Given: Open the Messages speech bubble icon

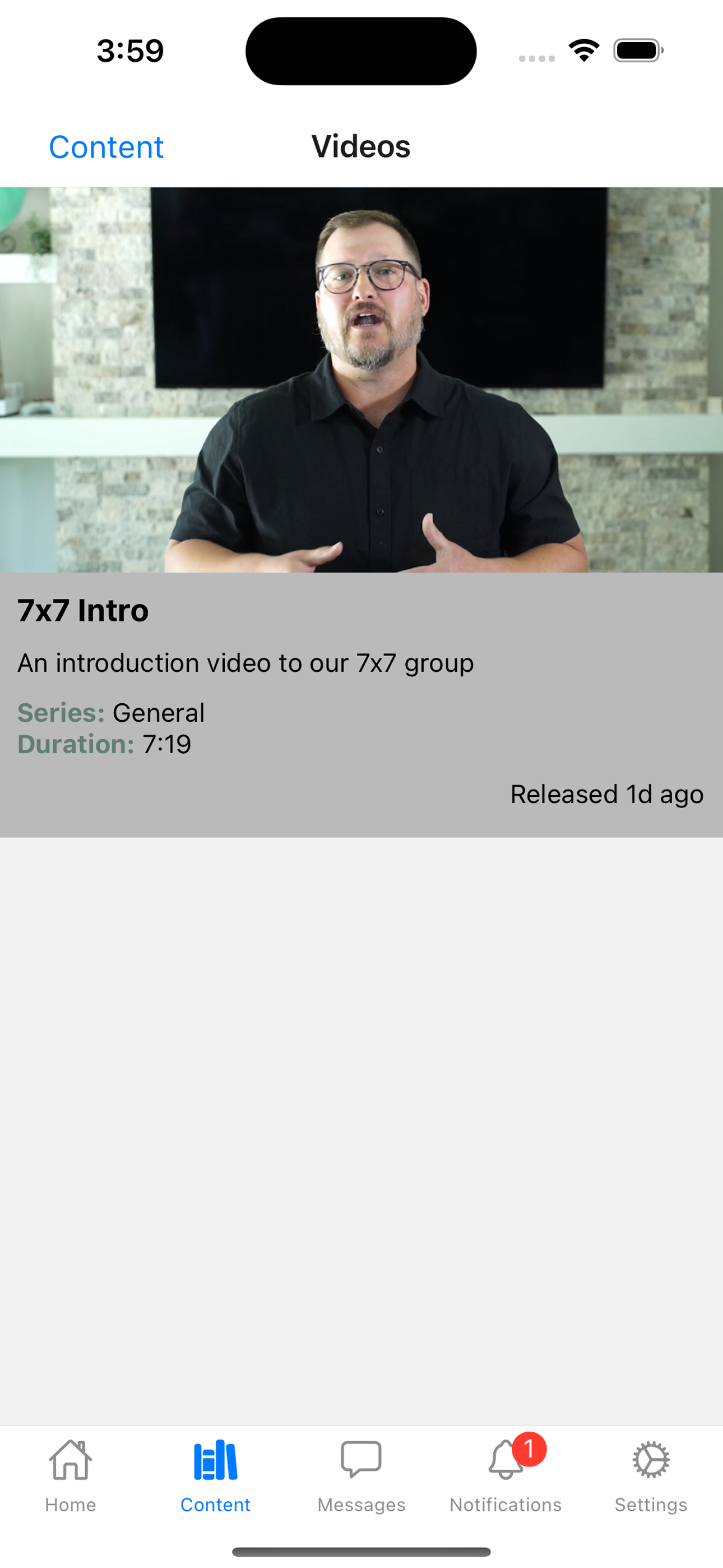Looking at the screenshot, I should 361,1459.
